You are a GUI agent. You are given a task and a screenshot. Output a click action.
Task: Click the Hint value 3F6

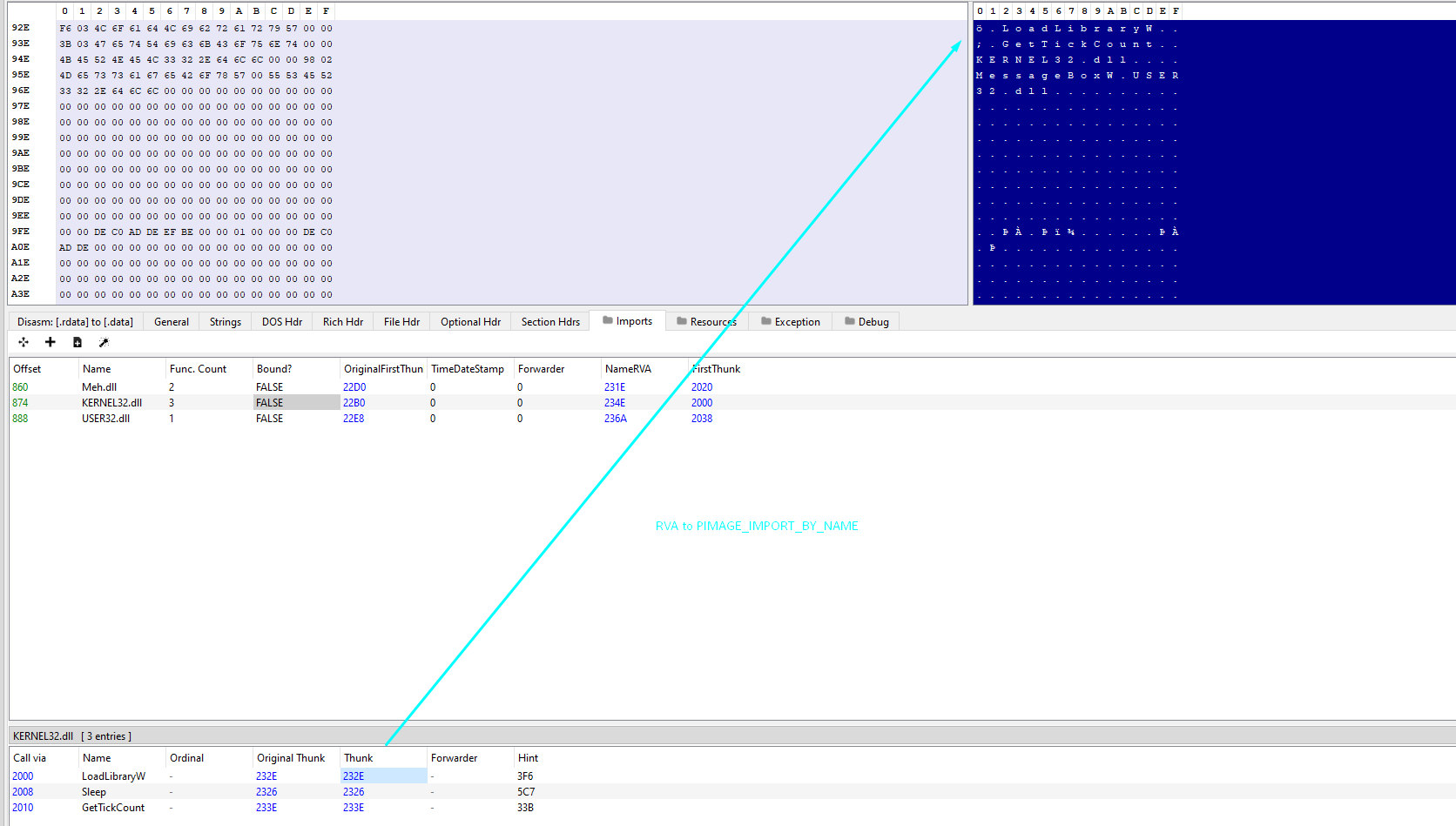[x=525, y=776]
